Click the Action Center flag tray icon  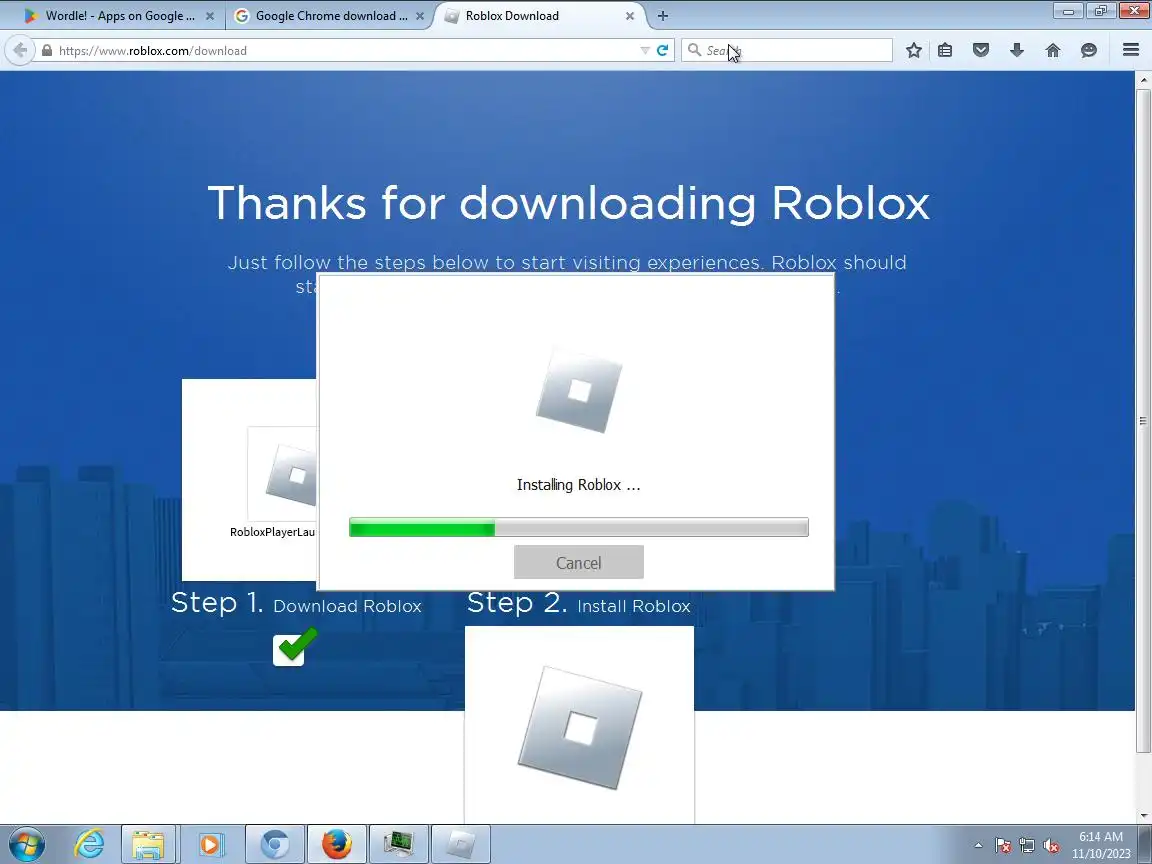point(1003,846)
